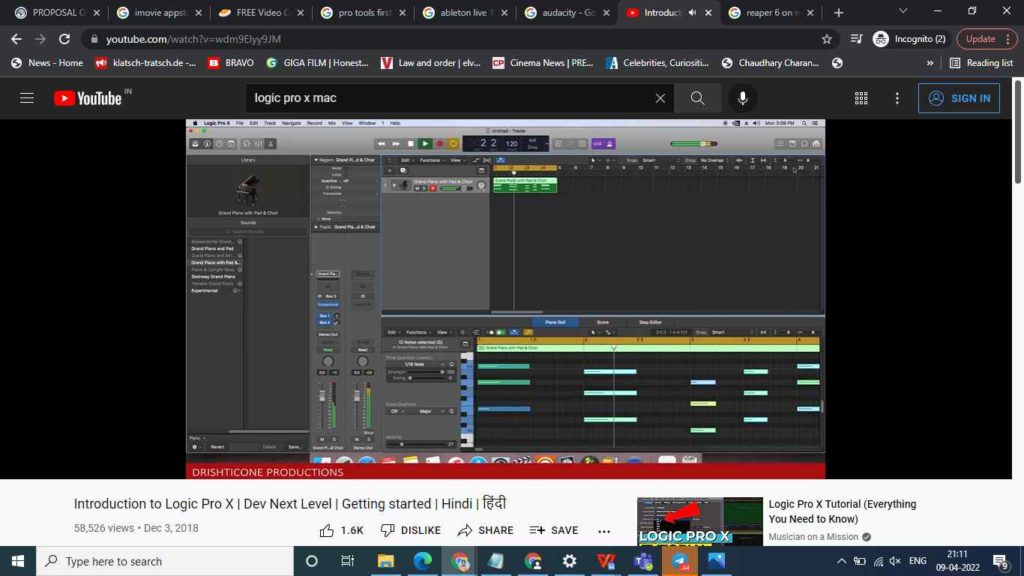Open the Drag No Overlap dropdown
The height and width of the screenshot is (576, 1024).
point(715,160)
